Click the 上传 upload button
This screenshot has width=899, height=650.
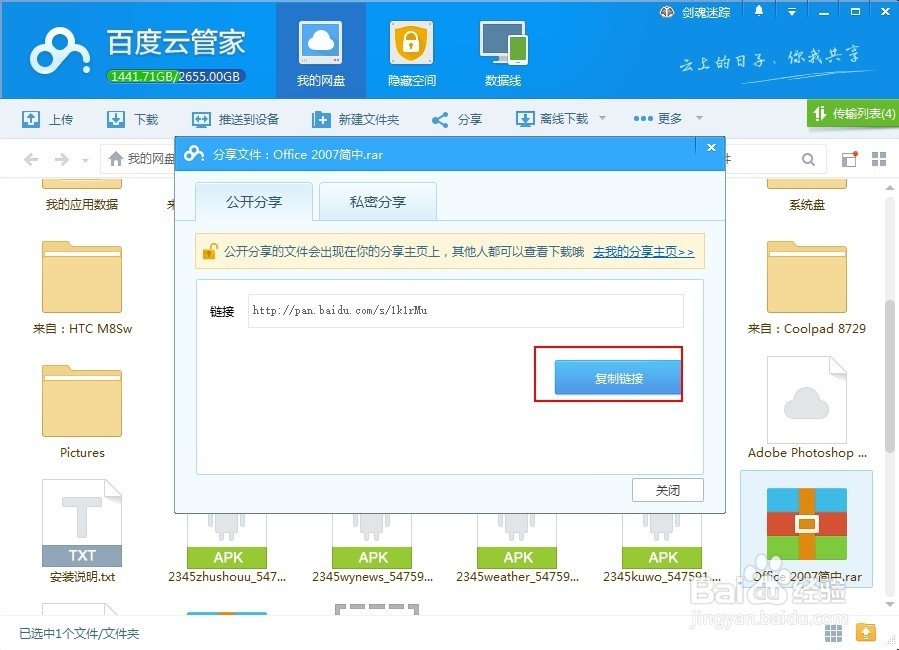pos(48,119)
